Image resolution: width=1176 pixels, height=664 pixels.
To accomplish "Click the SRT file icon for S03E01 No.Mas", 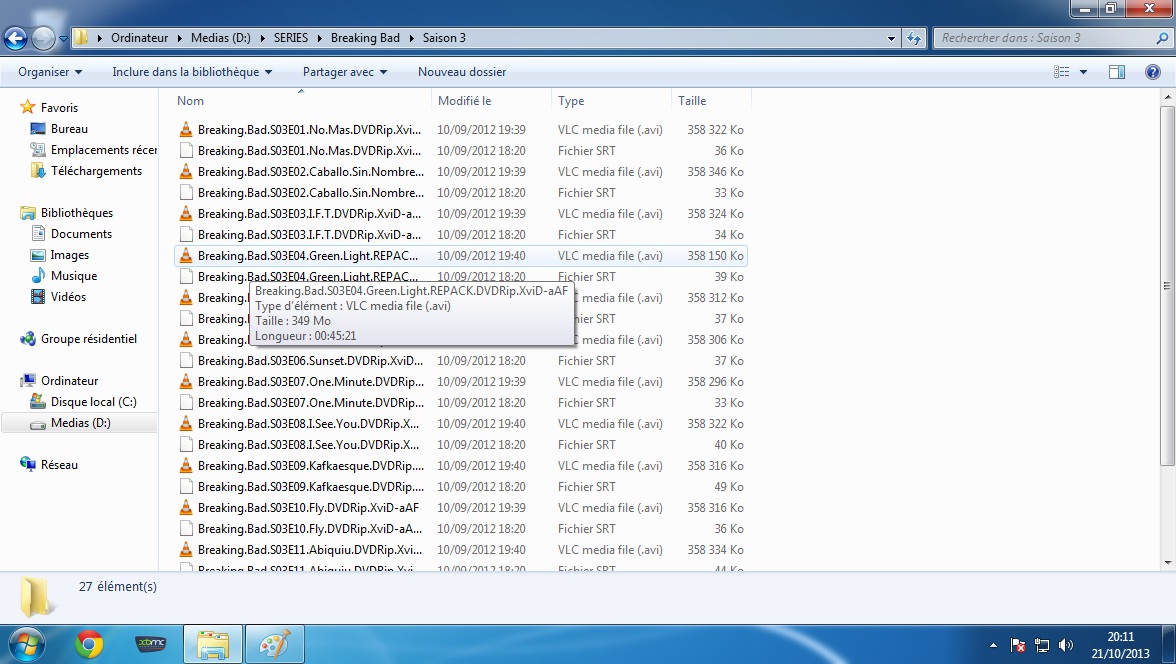I will click(x=186, y=151).
